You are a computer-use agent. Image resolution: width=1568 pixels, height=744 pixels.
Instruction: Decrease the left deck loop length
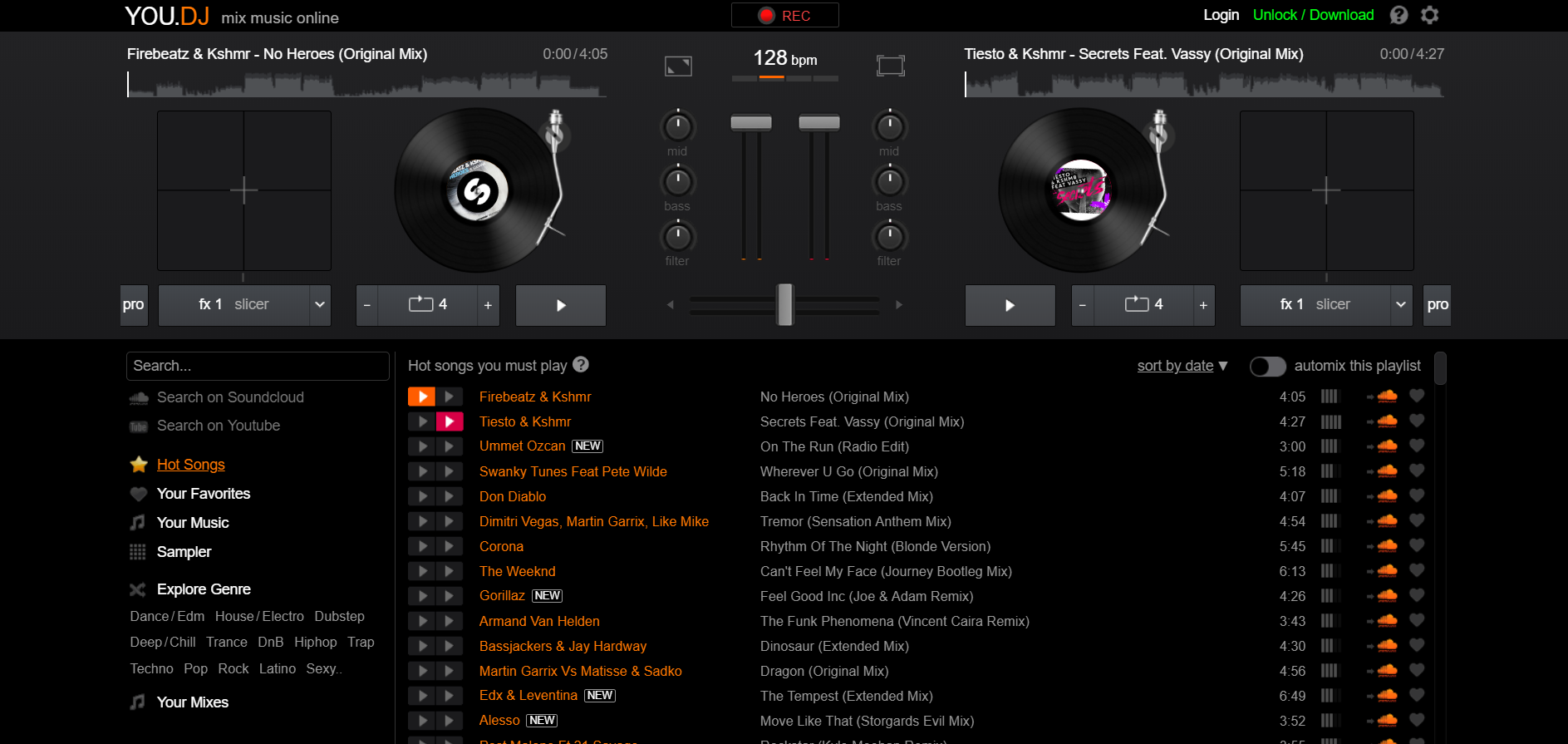point(367,305)
